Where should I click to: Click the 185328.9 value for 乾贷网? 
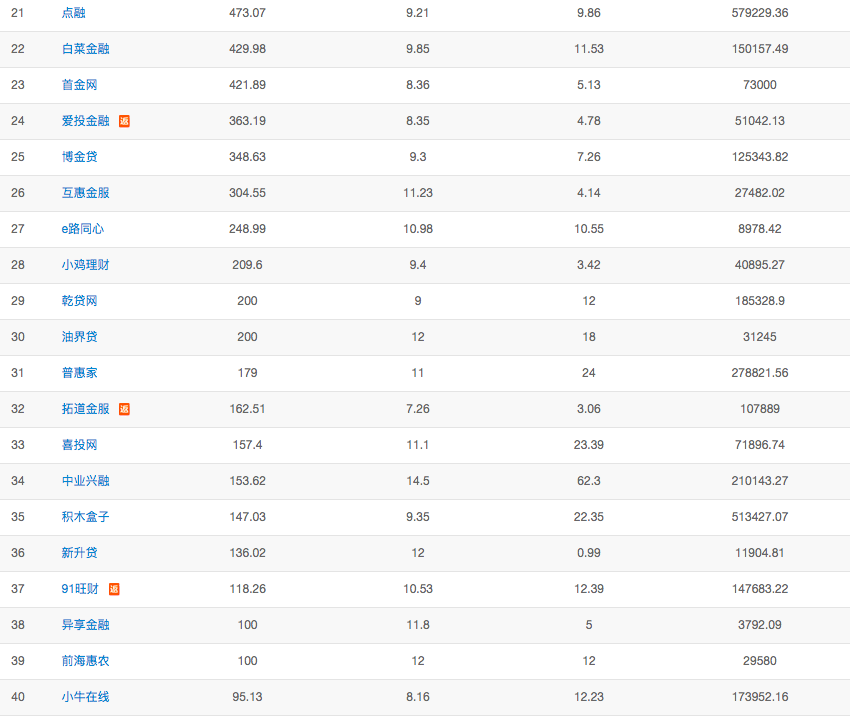(x=760, y=300)
